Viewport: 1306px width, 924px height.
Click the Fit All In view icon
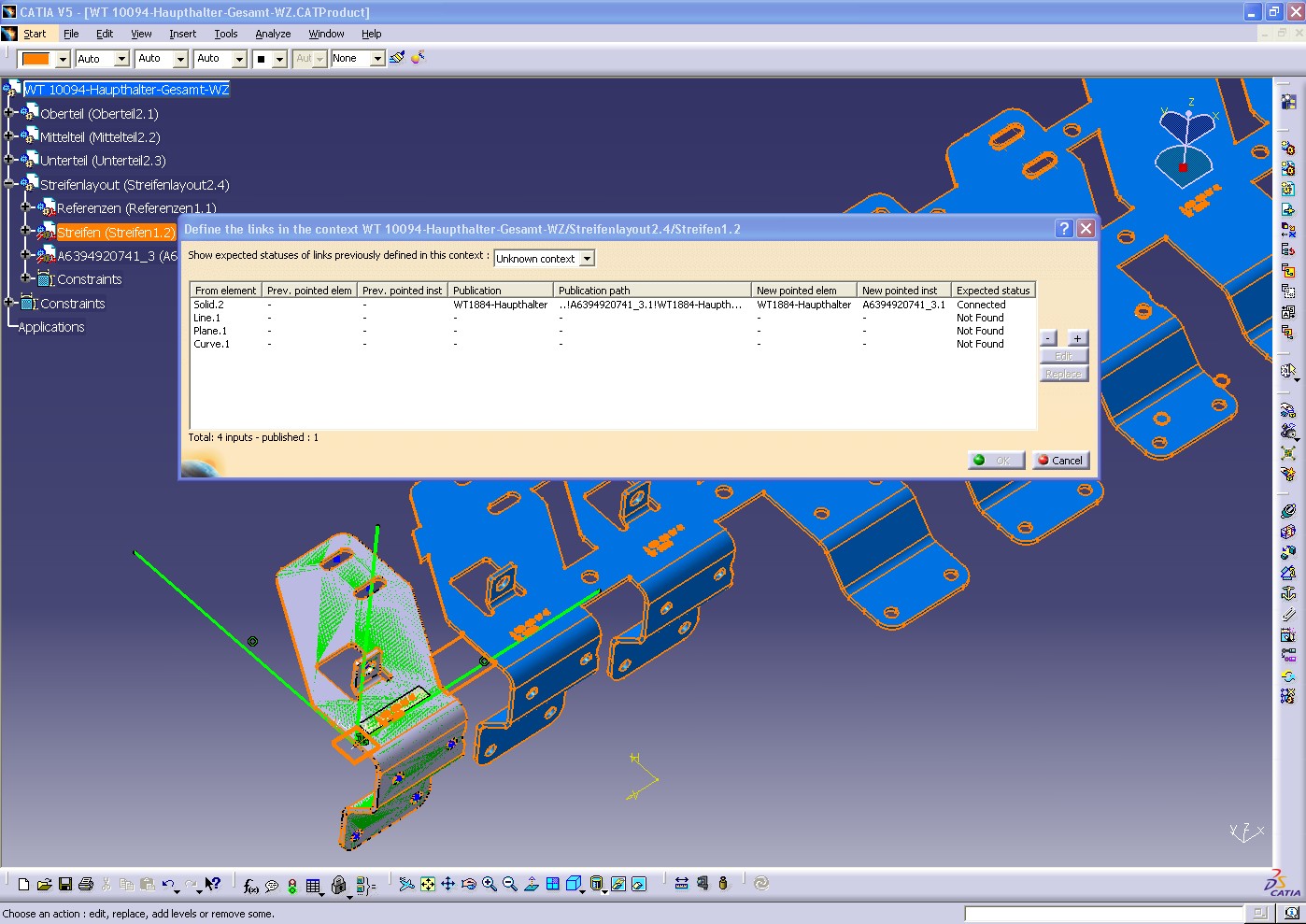(427, 884)
